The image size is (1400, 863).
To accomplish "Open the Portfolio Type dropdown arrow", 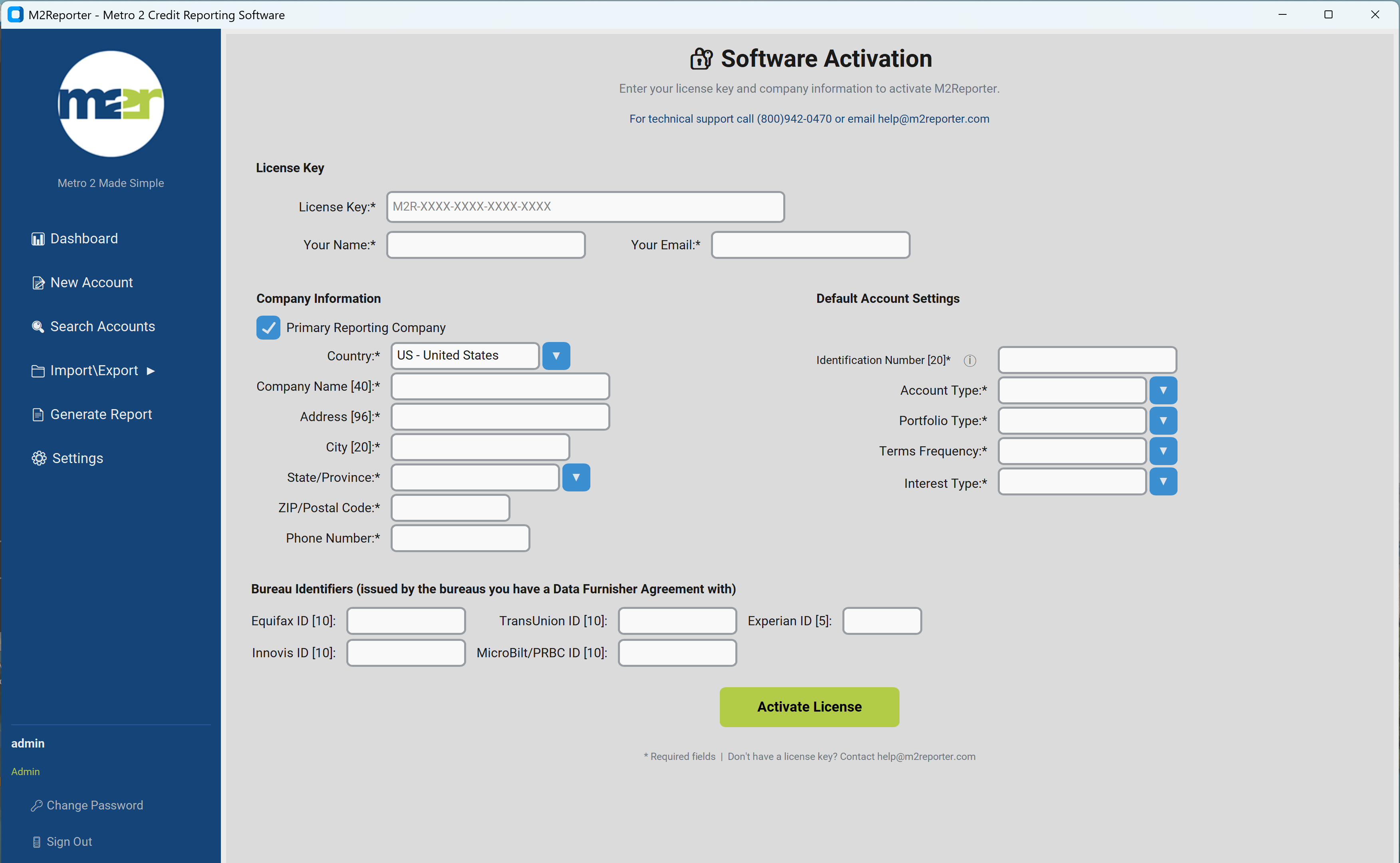I will (x=1163, y=421).
